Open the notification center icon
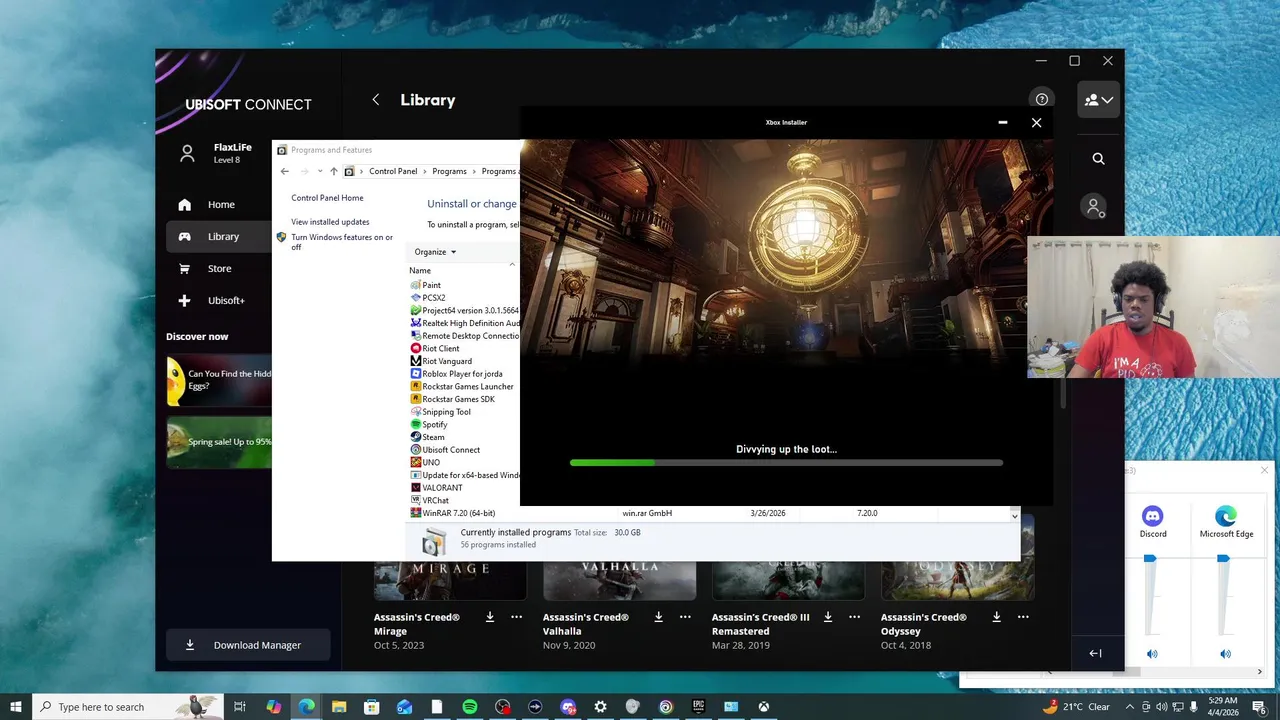 tap(1258, 707)
